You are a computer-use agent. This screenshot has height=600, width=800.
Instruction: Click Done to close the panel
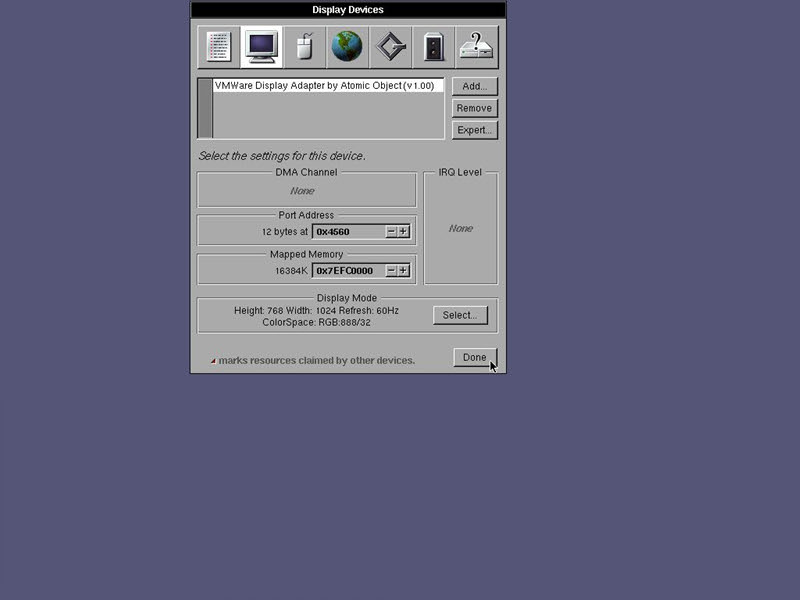click(474, 357)
